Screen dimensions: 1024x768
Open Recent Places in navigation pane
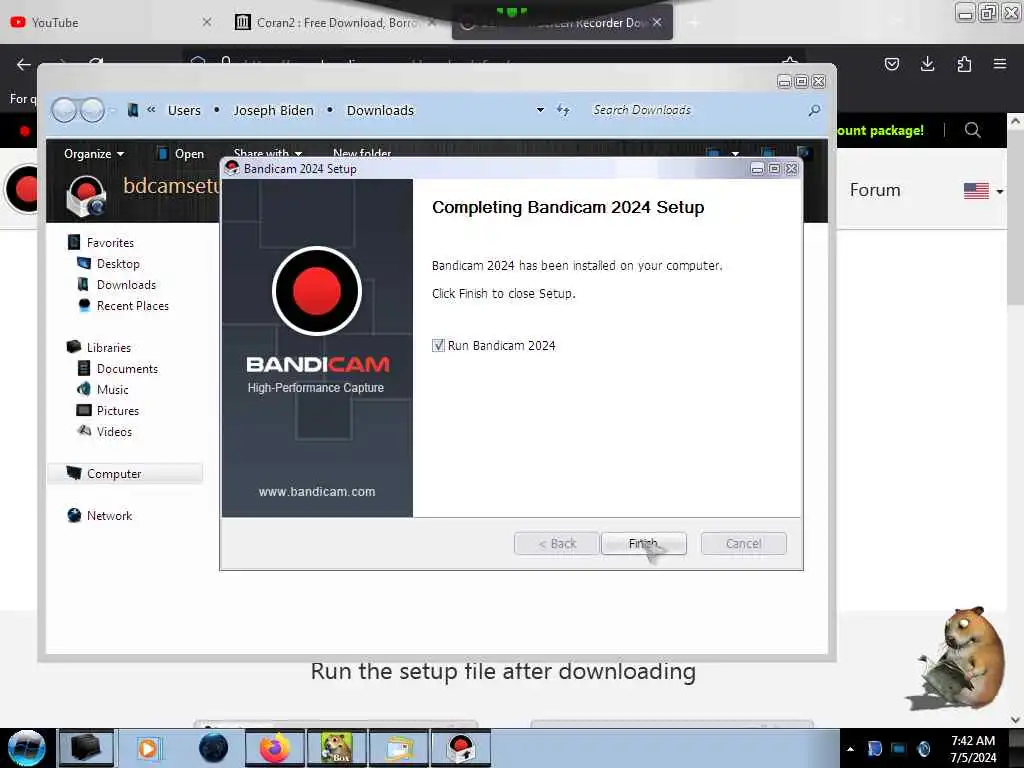[133, 306]
